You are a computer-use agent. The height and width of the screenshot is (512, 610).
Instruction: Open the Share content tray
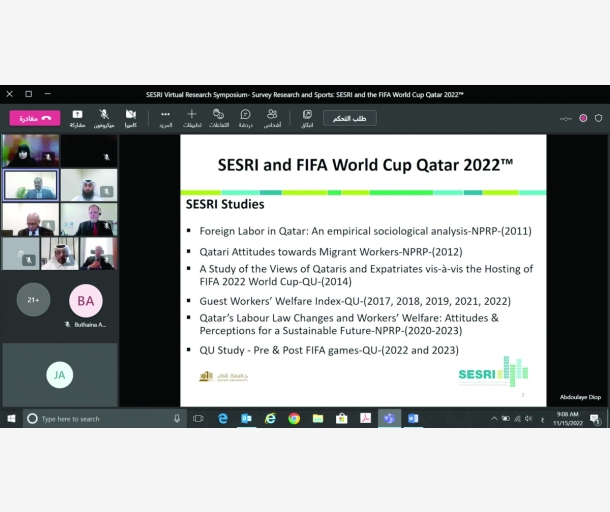(77, 117)
